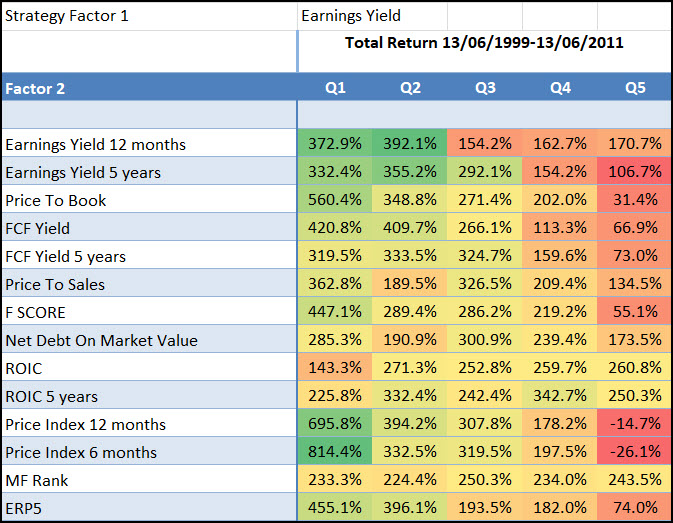
Task: Click the 'ROIC' row label
Action: click(x=149, y=367)
